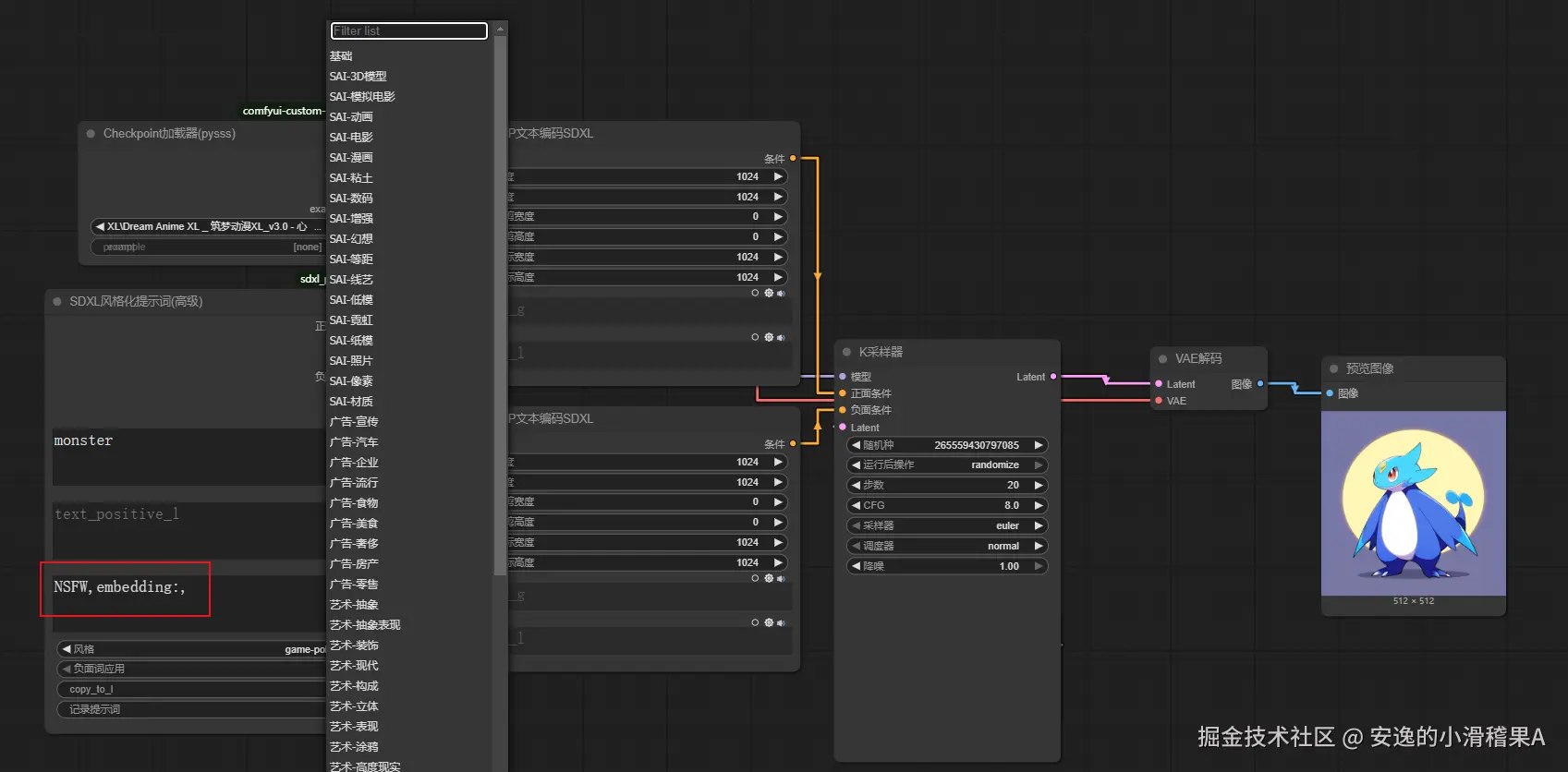Click the Latent input port on VAE解码
The width and height of the screenshot is (1568, 772).
(1159, 383)
